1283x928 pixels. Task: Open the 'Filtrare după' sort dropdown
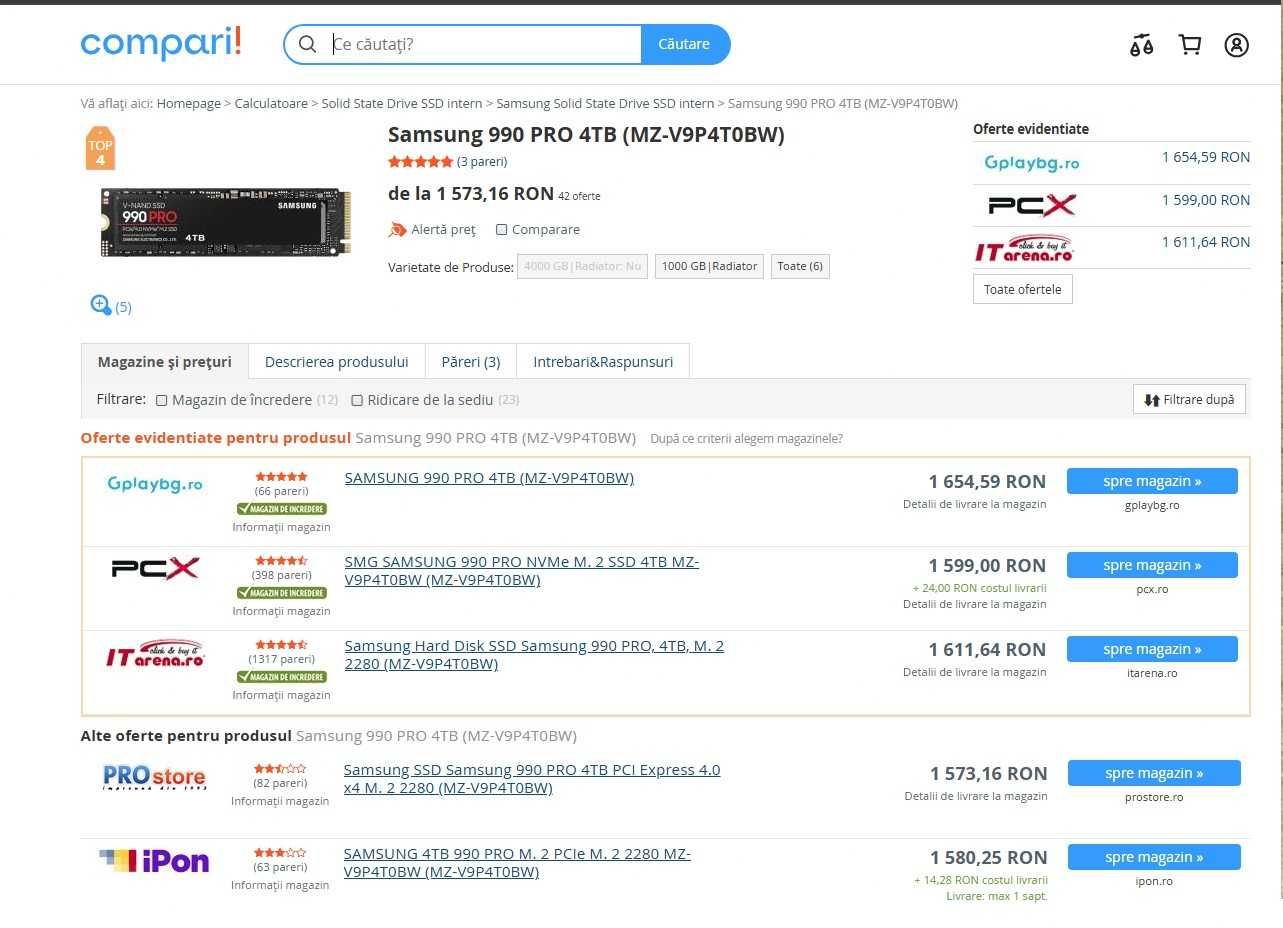[x=1190, y=399]
